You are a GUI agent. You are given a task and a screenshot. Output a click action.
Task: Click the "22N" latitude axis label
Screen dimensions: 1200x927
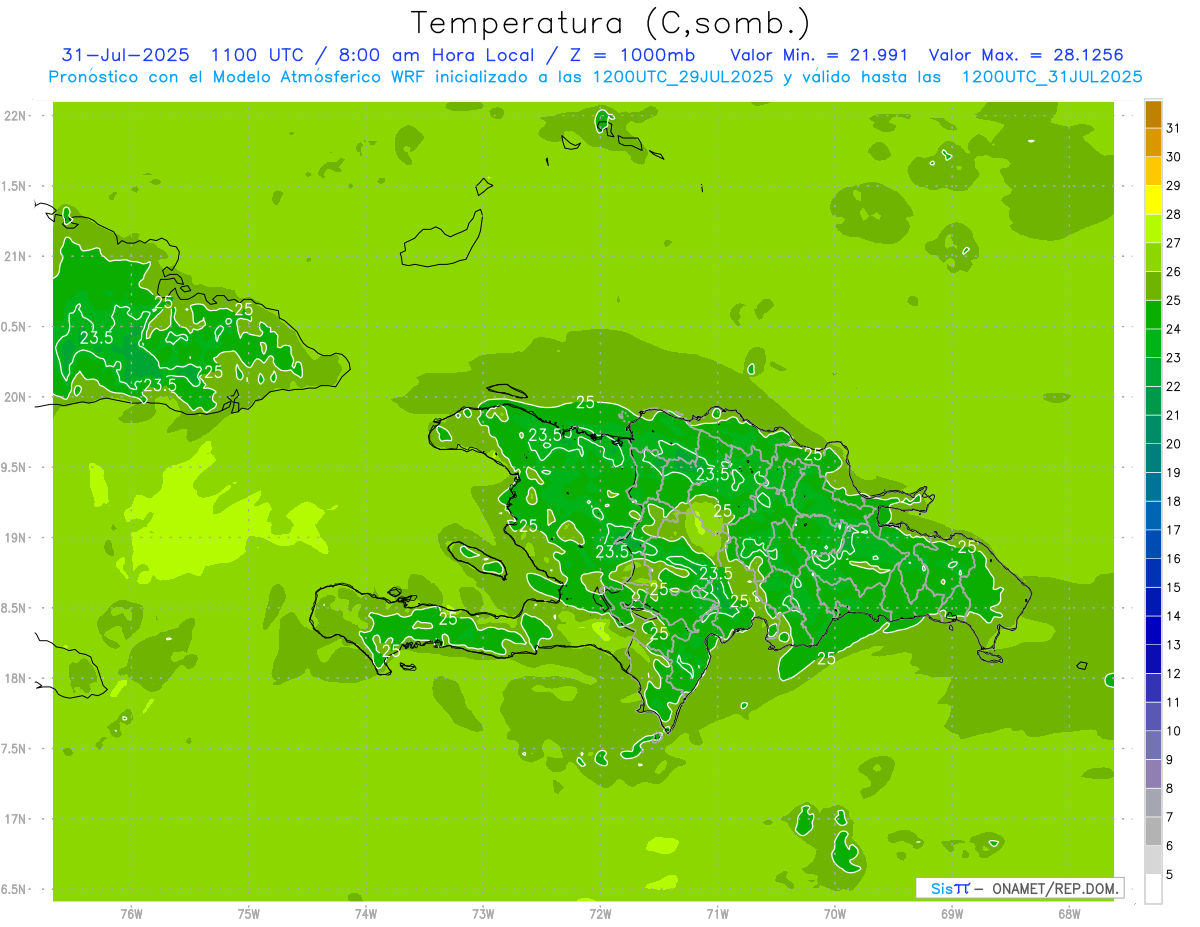(16, 116)
